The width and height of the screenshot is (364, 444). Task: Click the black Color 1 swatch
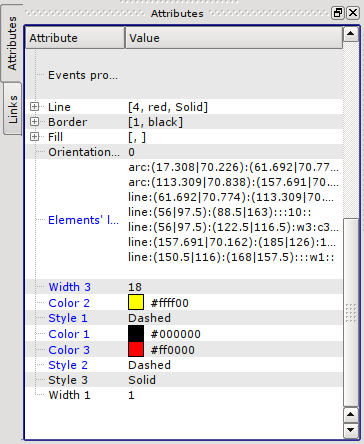click(136, 333)
